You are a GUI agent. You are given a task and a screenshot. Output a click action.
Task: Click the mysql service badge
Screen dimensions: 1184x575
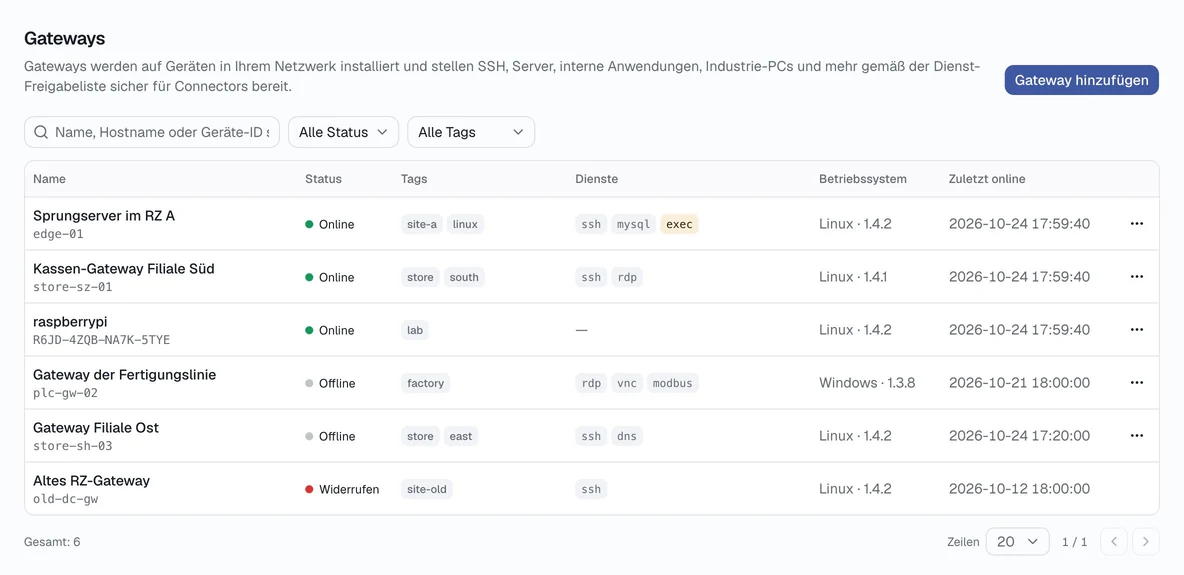[634, 224]
